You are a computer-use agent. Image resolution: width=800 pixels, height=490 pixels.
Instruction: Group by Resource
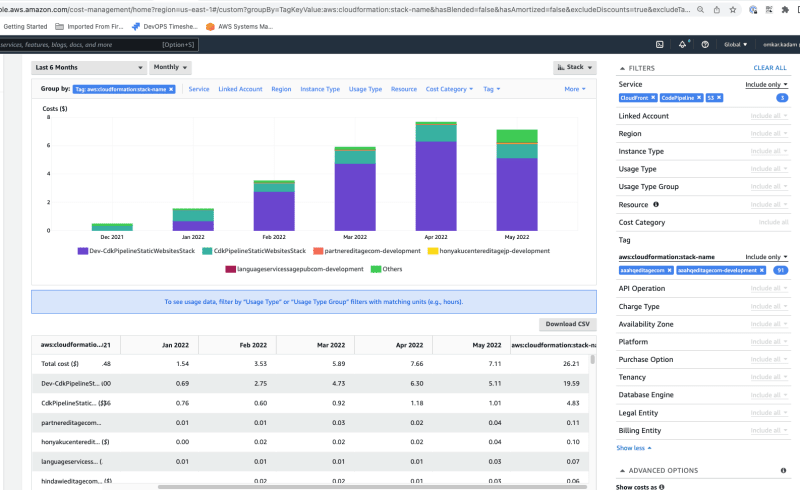(x=404, y=89)
